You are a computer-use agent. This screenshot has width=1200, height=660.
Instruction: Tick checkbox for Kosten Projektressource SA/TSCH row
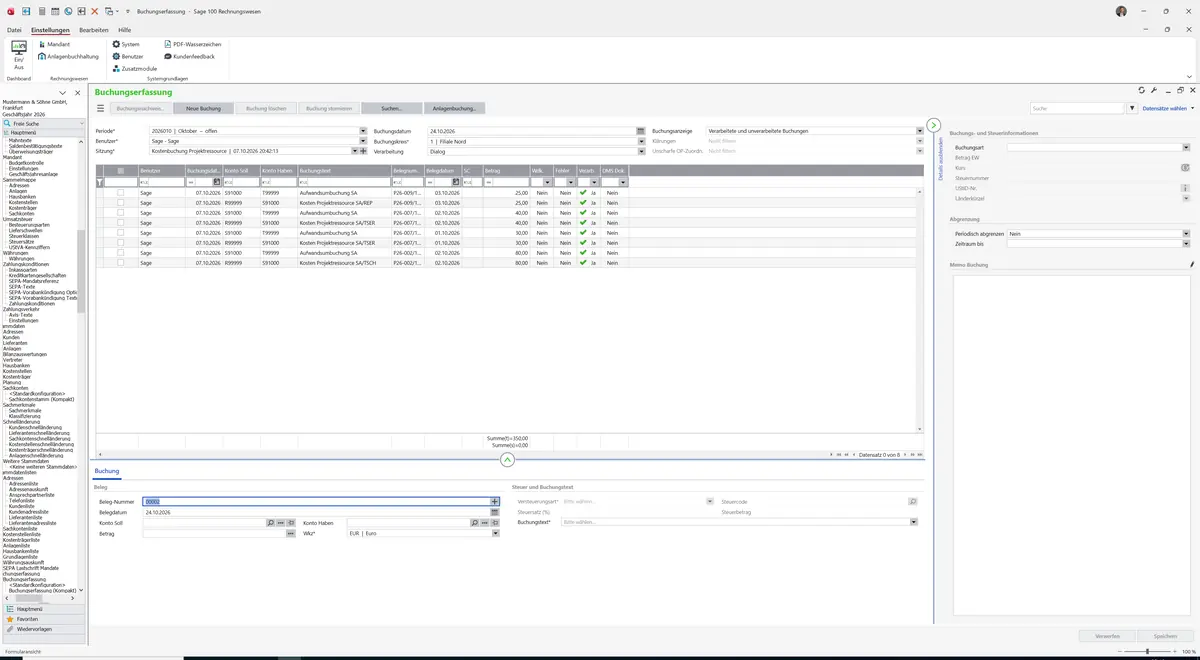click(x=121, y=262)
